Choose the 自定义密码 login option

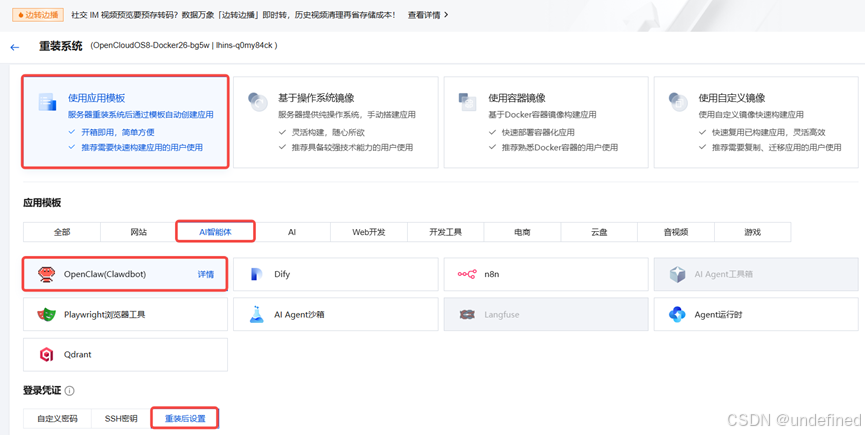[x=57, y=418]
